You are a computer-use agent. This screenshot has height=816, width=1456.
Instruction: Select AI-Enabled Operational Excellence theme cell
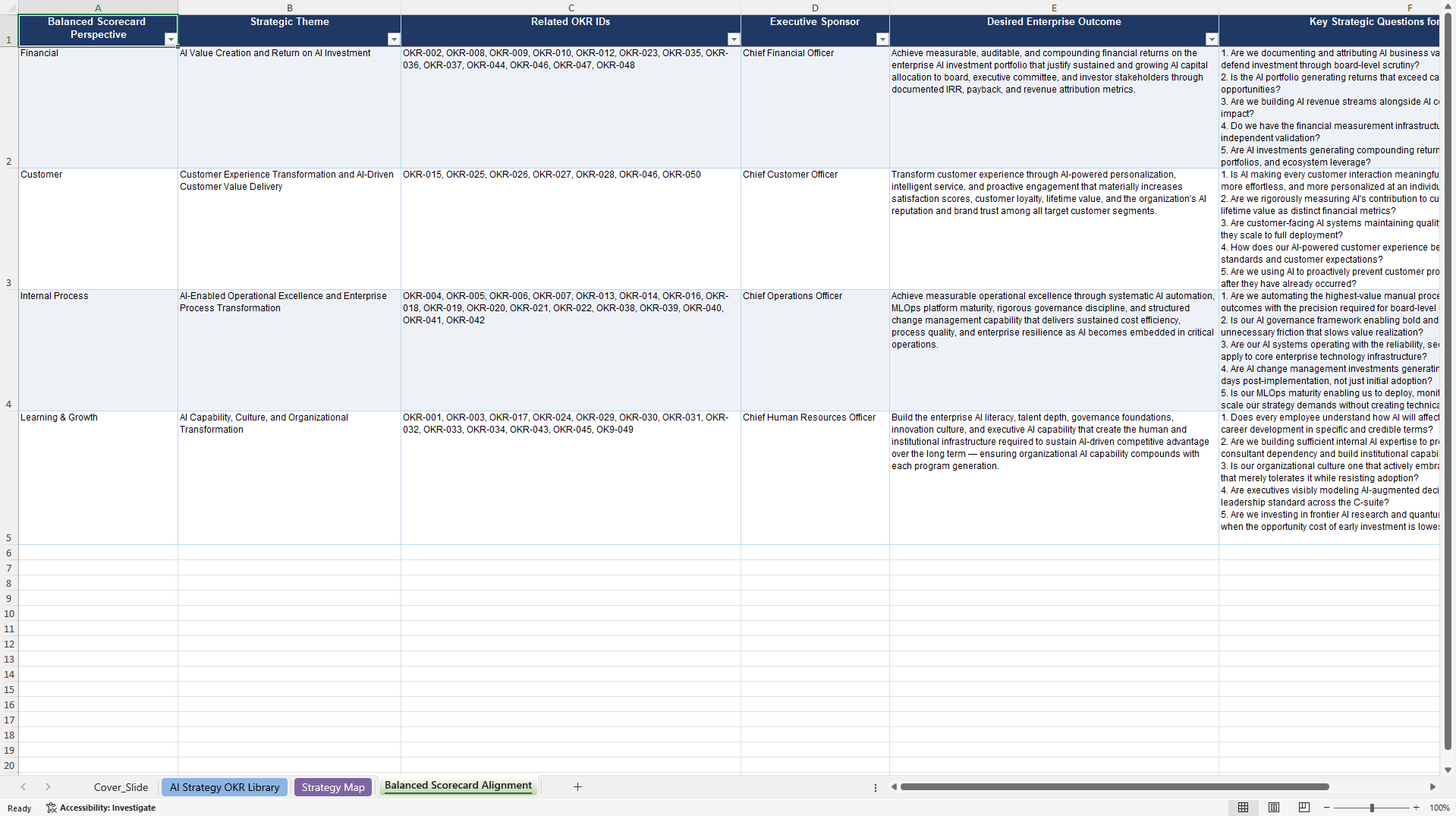click(x=289, y=350)
